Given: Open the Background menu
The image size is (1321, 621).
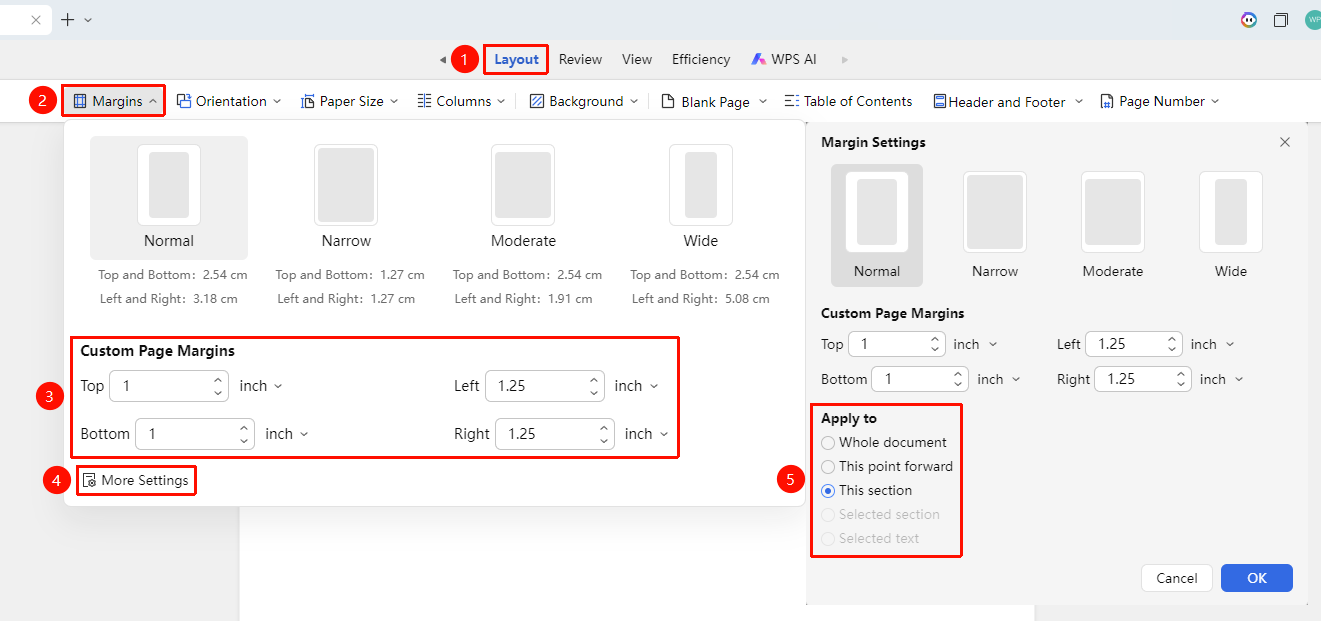Looking at the screenshot, I should [583, 101].
